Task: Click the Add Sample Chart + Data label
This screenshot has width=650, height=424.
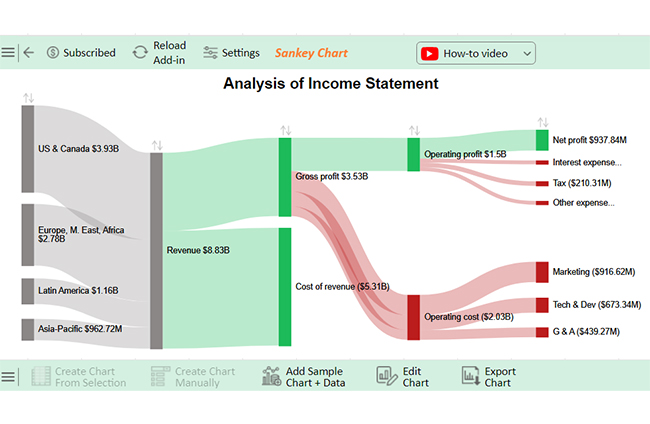Action: [x=315, y=377]
